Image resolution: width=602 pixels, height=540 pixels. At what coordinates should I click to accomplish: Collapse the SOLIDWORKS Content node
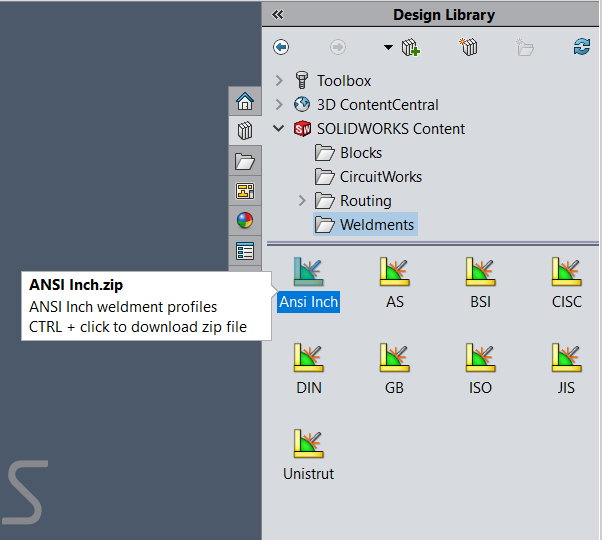pyautogui.click(x=279, y=128)
